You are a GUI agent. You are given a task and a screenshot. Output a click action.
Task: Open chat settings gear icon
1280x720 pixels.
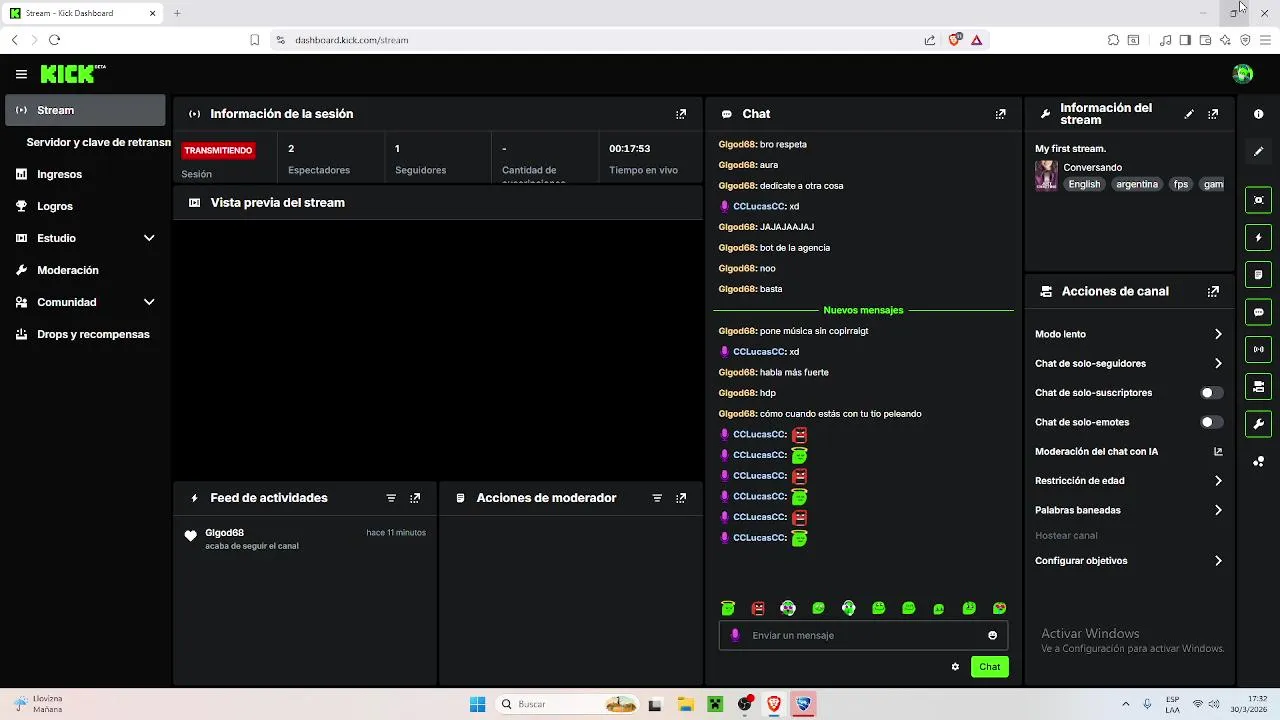point(955,667)
